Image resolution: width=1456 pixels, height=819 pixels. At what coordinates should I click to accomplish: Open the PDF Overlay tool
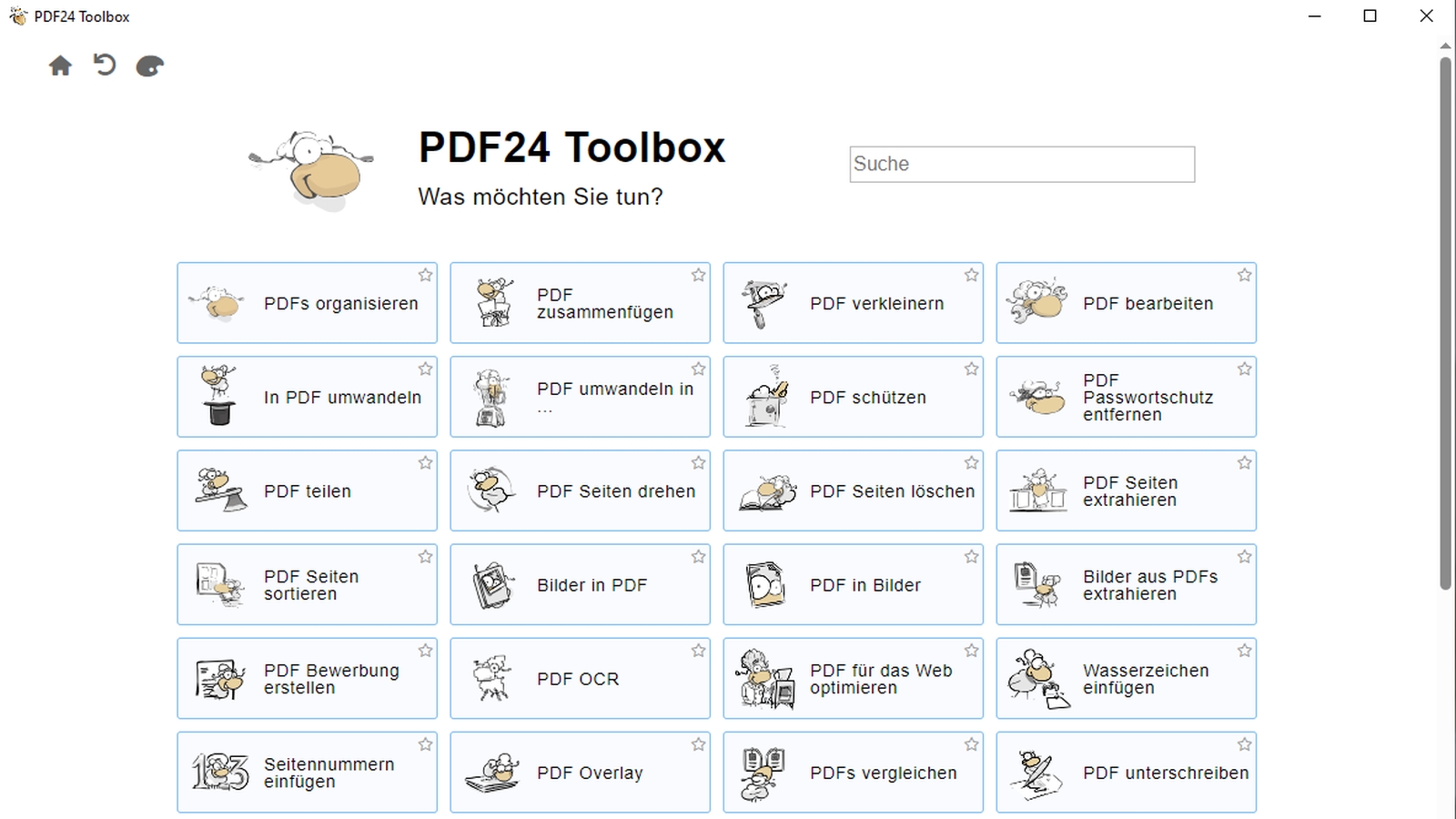[x=580, y=772]
